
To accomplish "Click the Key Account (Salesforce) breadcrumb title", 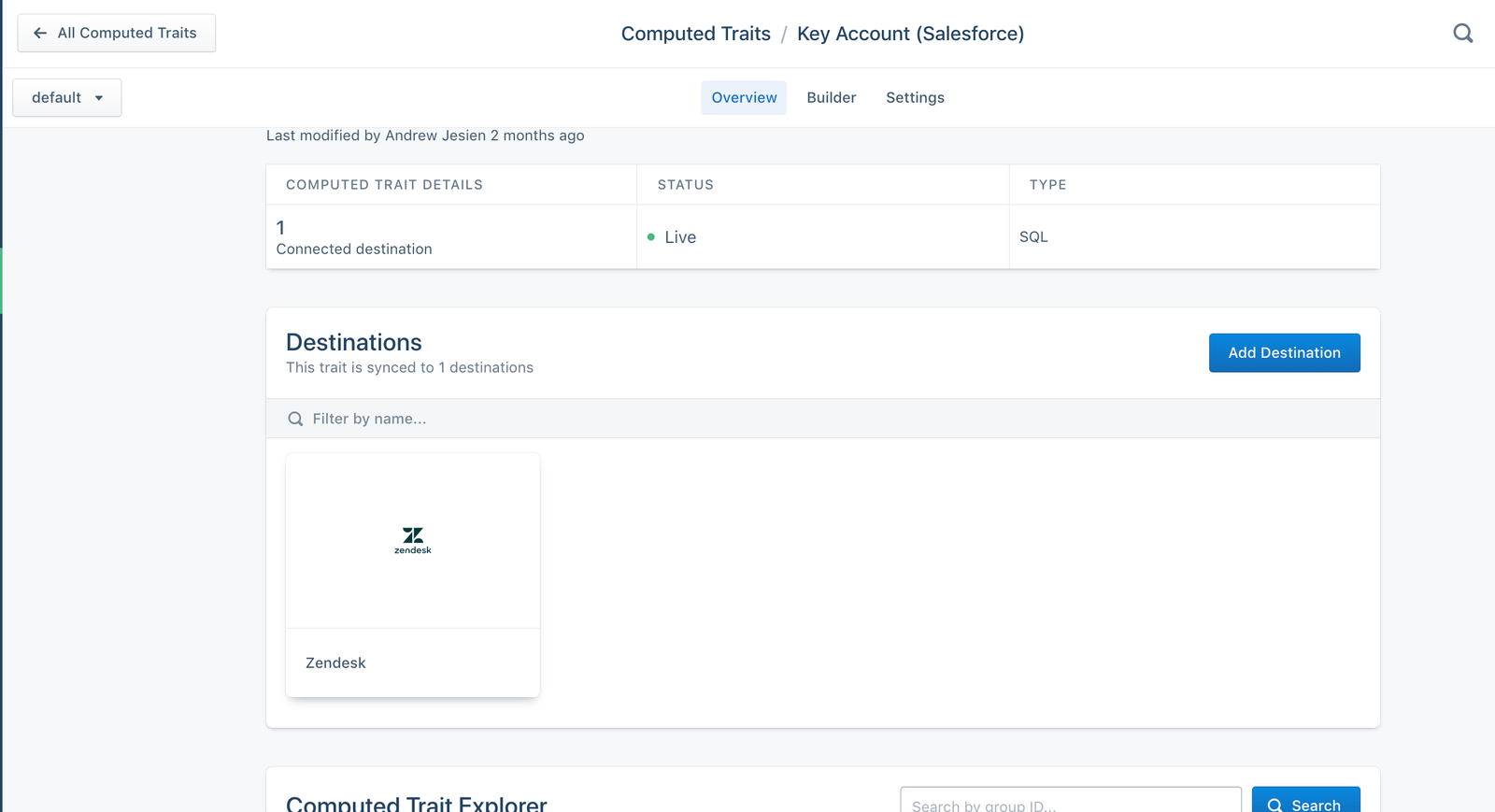I will click(x=910, y=34).
